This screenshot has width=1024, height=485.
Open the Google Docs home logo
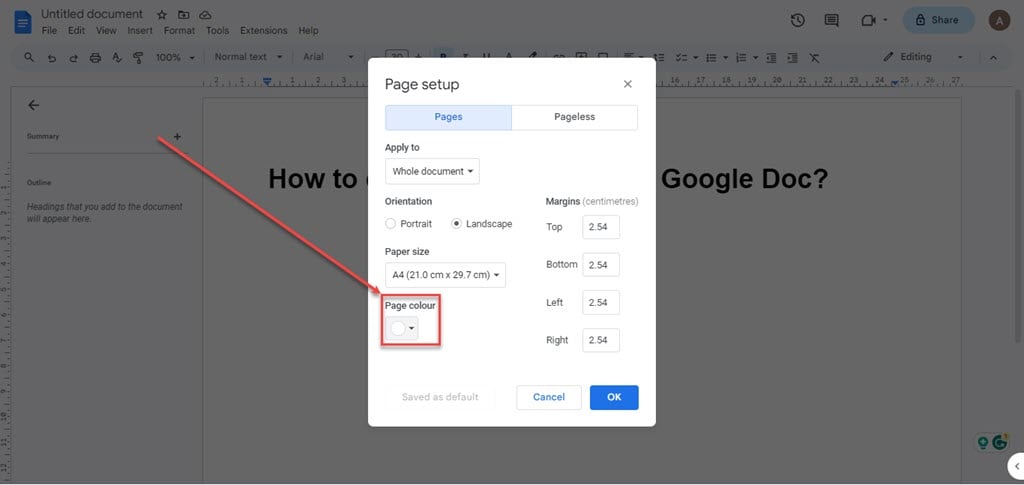[x=23, y=22]
